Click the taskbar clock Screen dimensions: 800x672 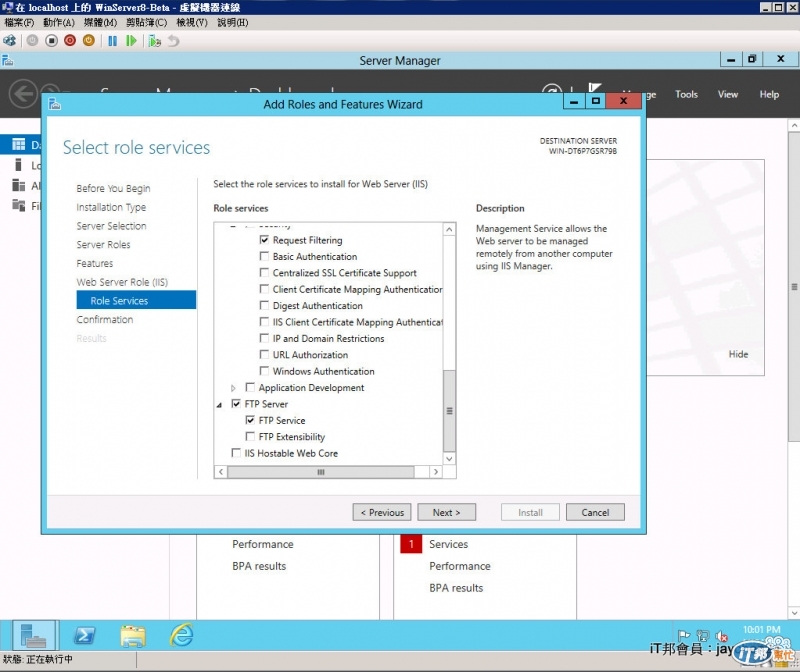coord(761,630)
